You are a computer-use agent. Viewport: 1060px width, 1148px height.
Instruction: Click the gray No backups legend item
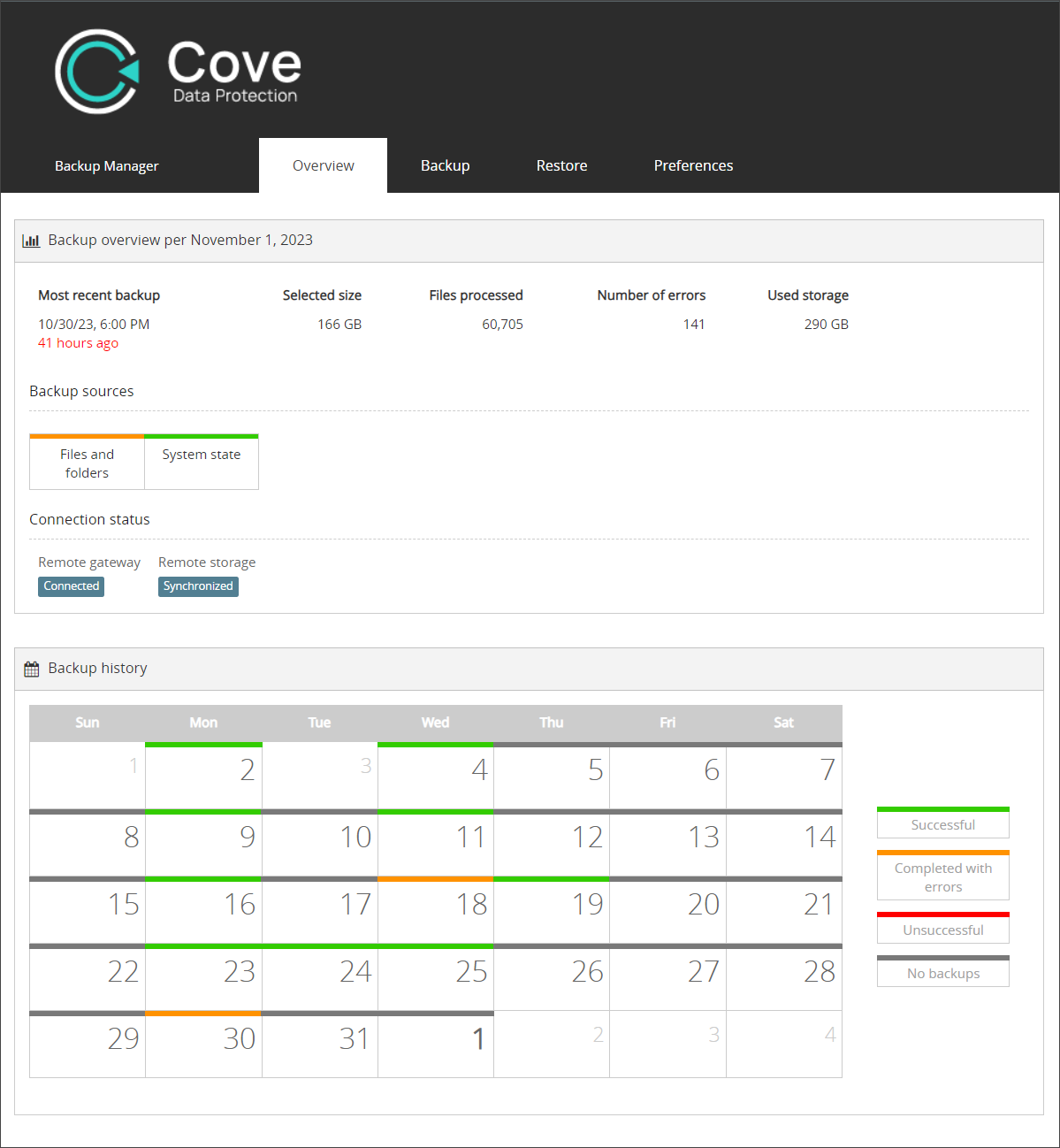coord(942,973)
